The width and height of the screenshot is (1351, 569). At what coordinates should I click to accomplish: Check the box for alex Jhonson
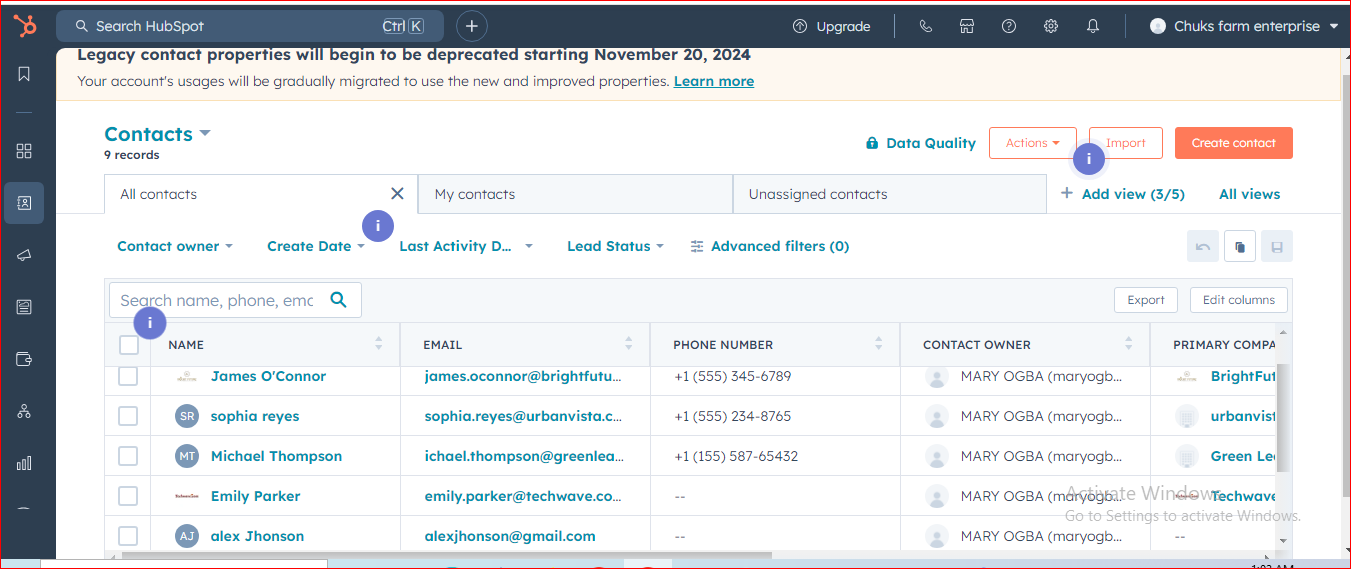click(128, 536)
